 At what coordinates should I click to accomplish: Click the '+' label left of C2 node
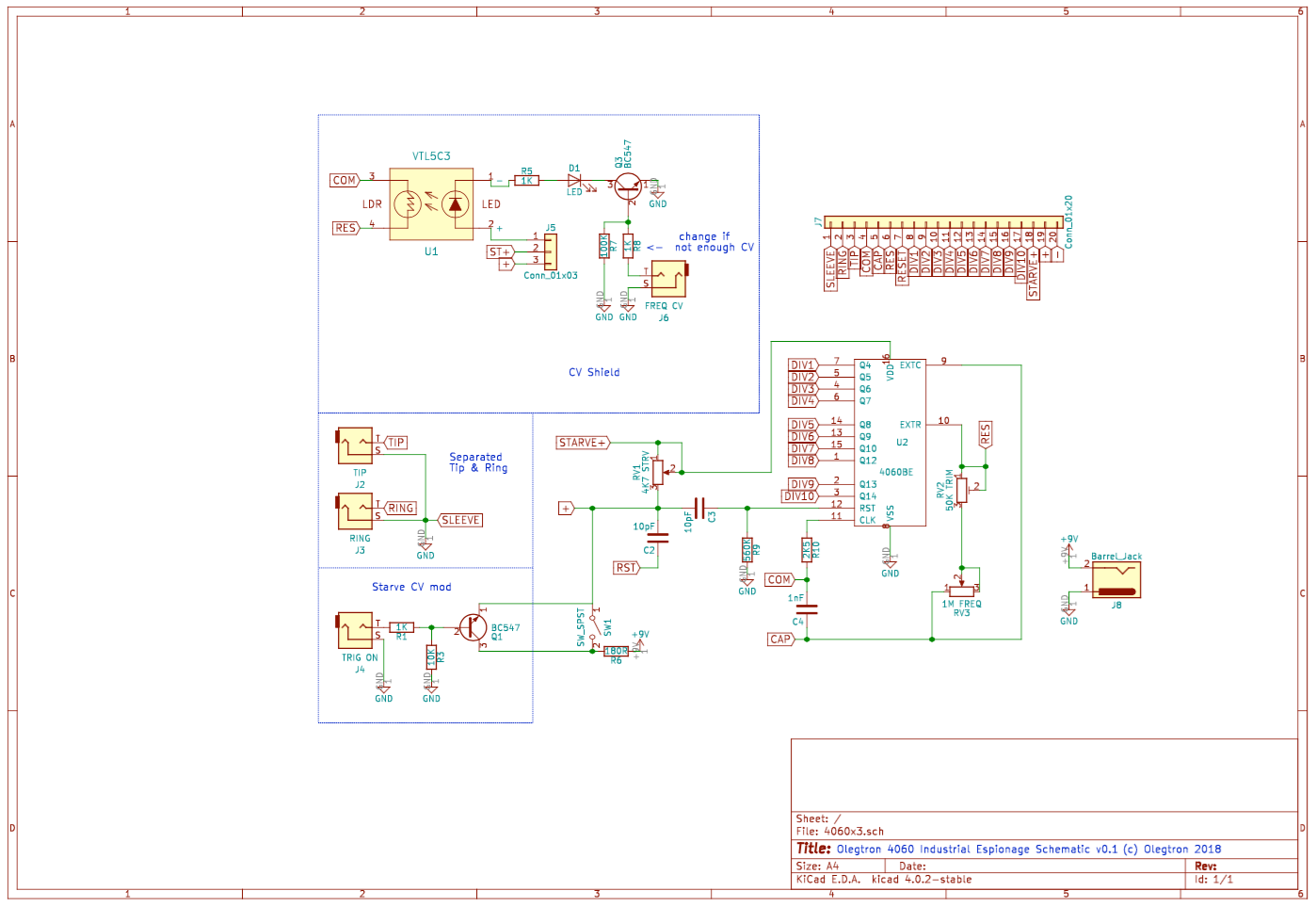click(566, 509)
